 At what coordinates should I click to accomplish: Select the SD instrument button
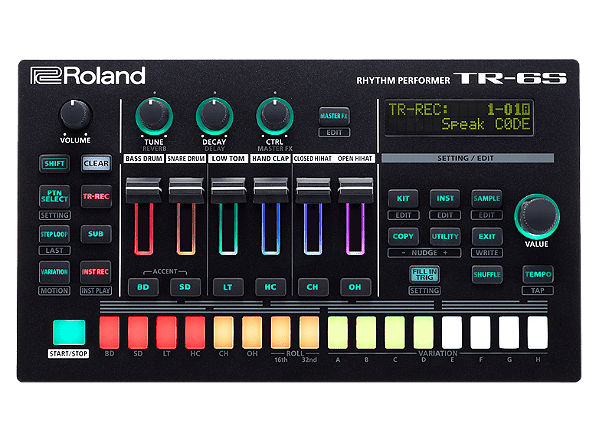coord(185,287)
